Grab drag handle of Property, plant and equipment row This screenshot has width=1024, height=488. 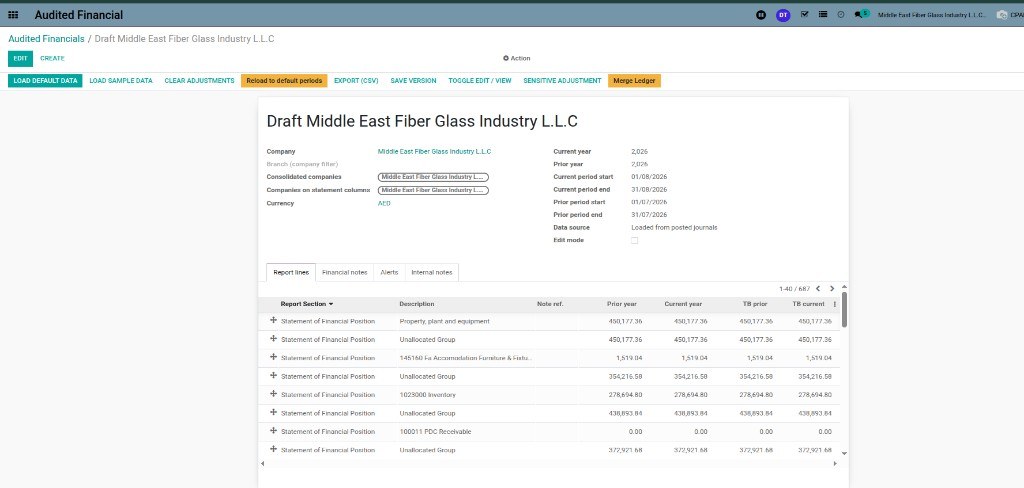point(273,321)
